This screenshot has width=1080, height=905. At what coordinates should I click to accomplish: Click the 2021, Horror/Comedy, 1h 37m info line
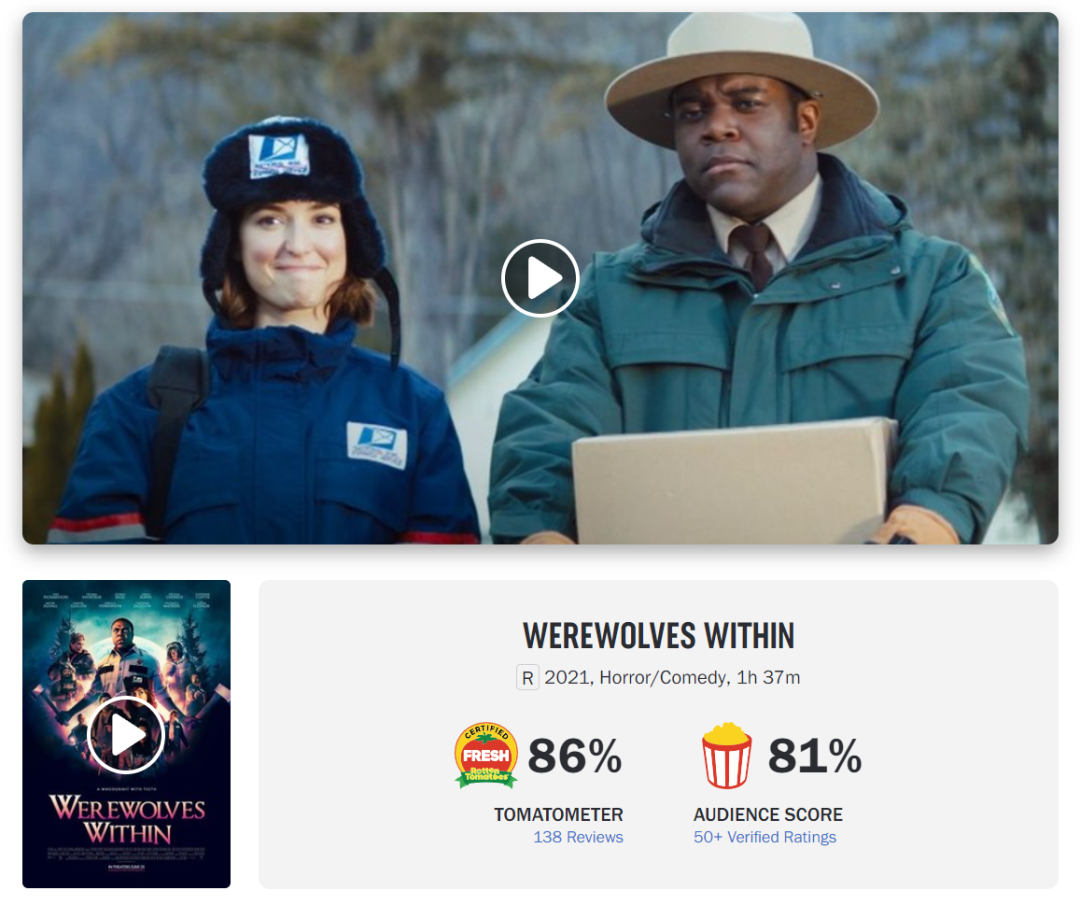(x=672, y=678)
